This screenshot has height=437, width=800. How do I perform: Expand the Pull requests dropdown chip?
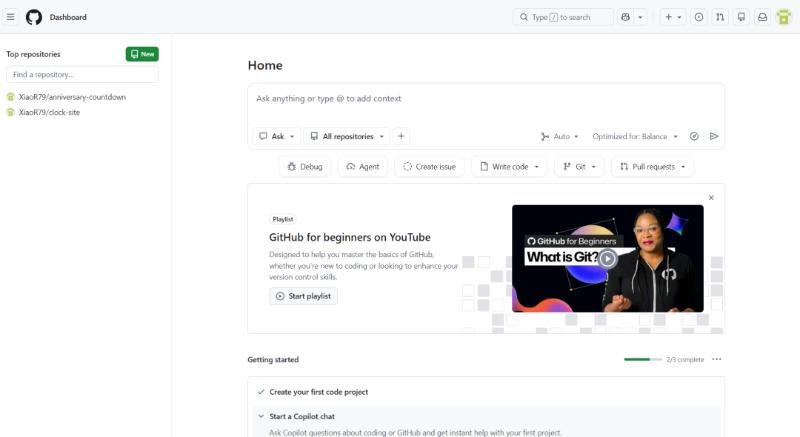click(x=652, y=167)
